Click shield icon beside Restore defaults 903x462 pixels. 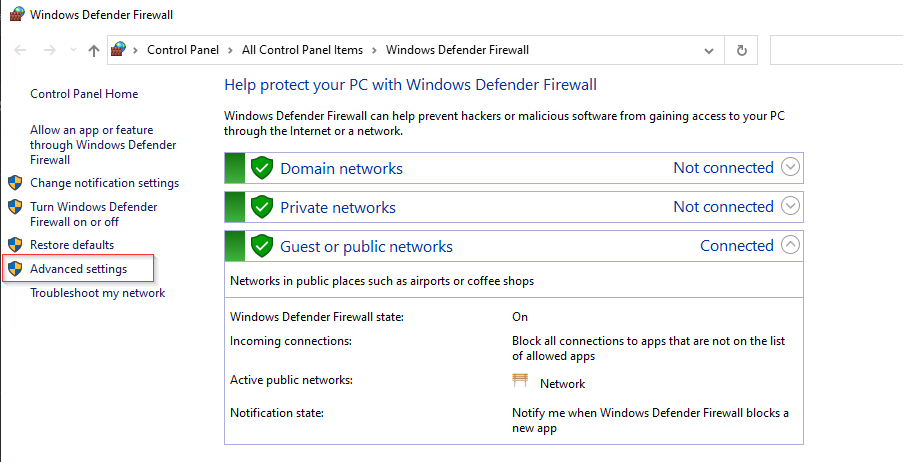15,245
